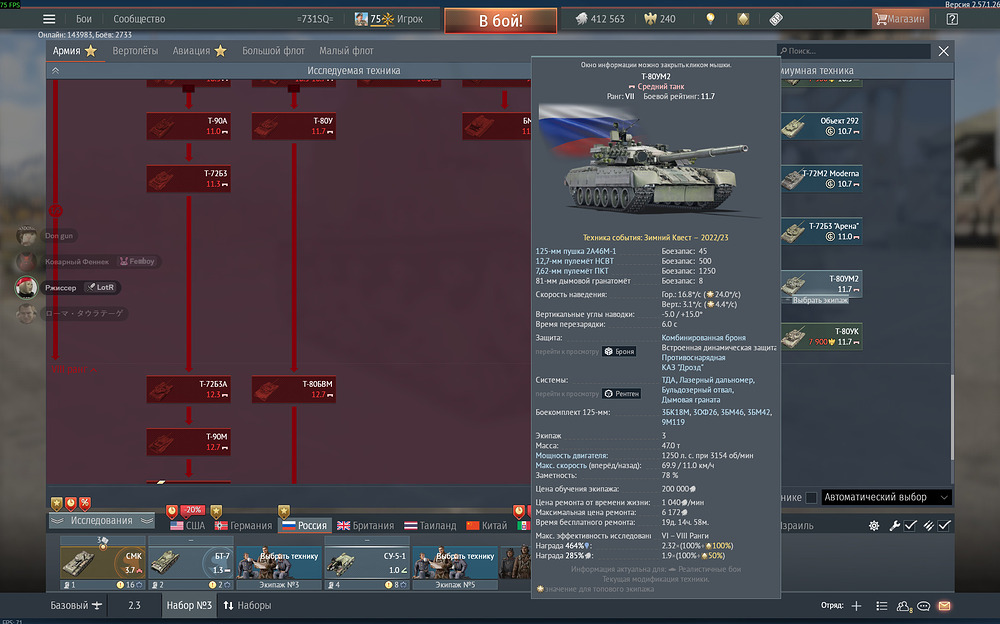Image resolution: width=1000 pixels, height=624 pixels.
Task: Open the ticket icon next to inventory
Action: 776,19
